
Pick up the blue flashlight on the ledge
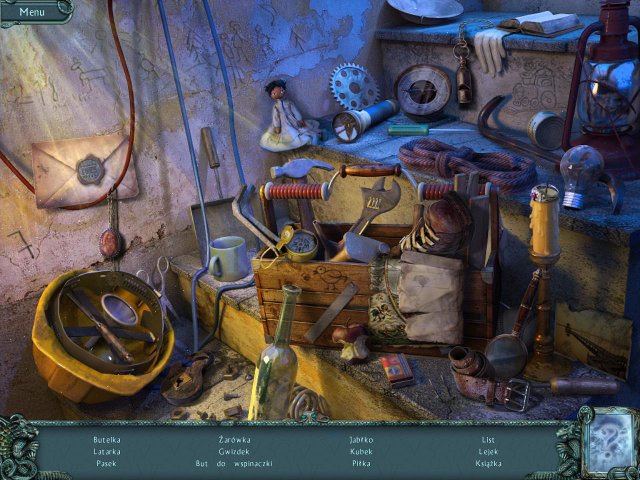coord(364,120)
